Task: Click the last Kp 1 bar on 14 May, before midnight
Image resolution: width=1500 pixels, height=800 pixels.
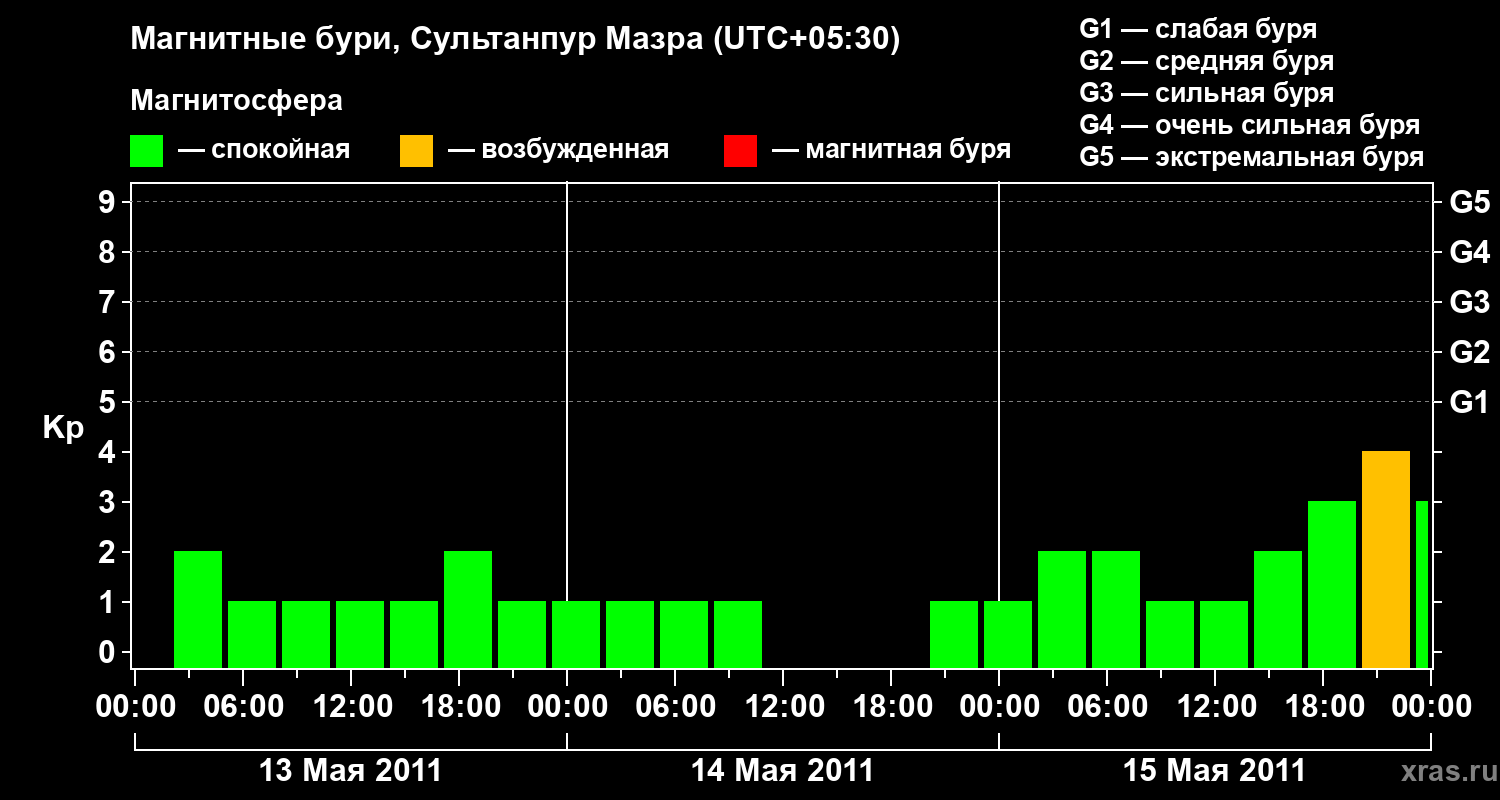Action: [954, 635]
